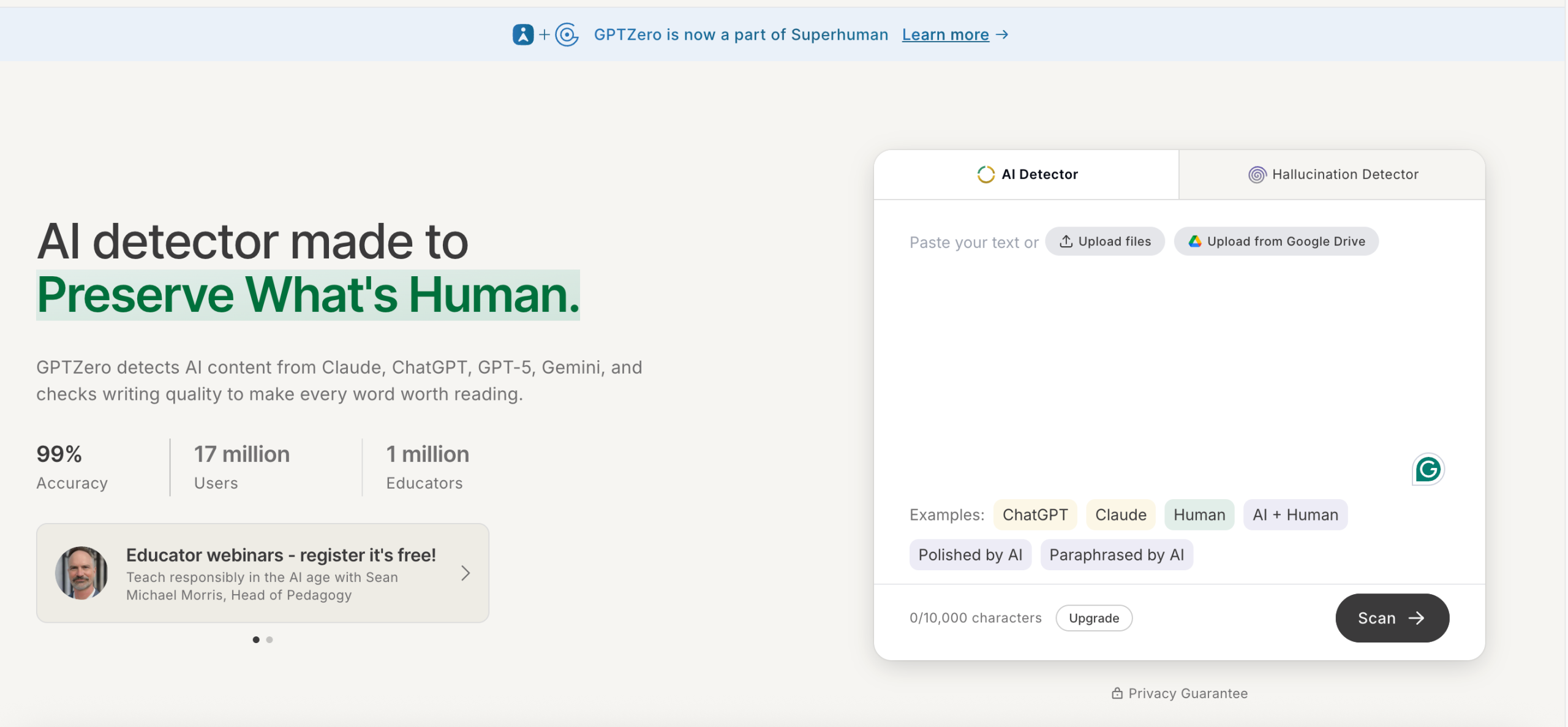Click the '1 million' educators statistic
Screen dimensions: 1568x727
coord(428,454)
